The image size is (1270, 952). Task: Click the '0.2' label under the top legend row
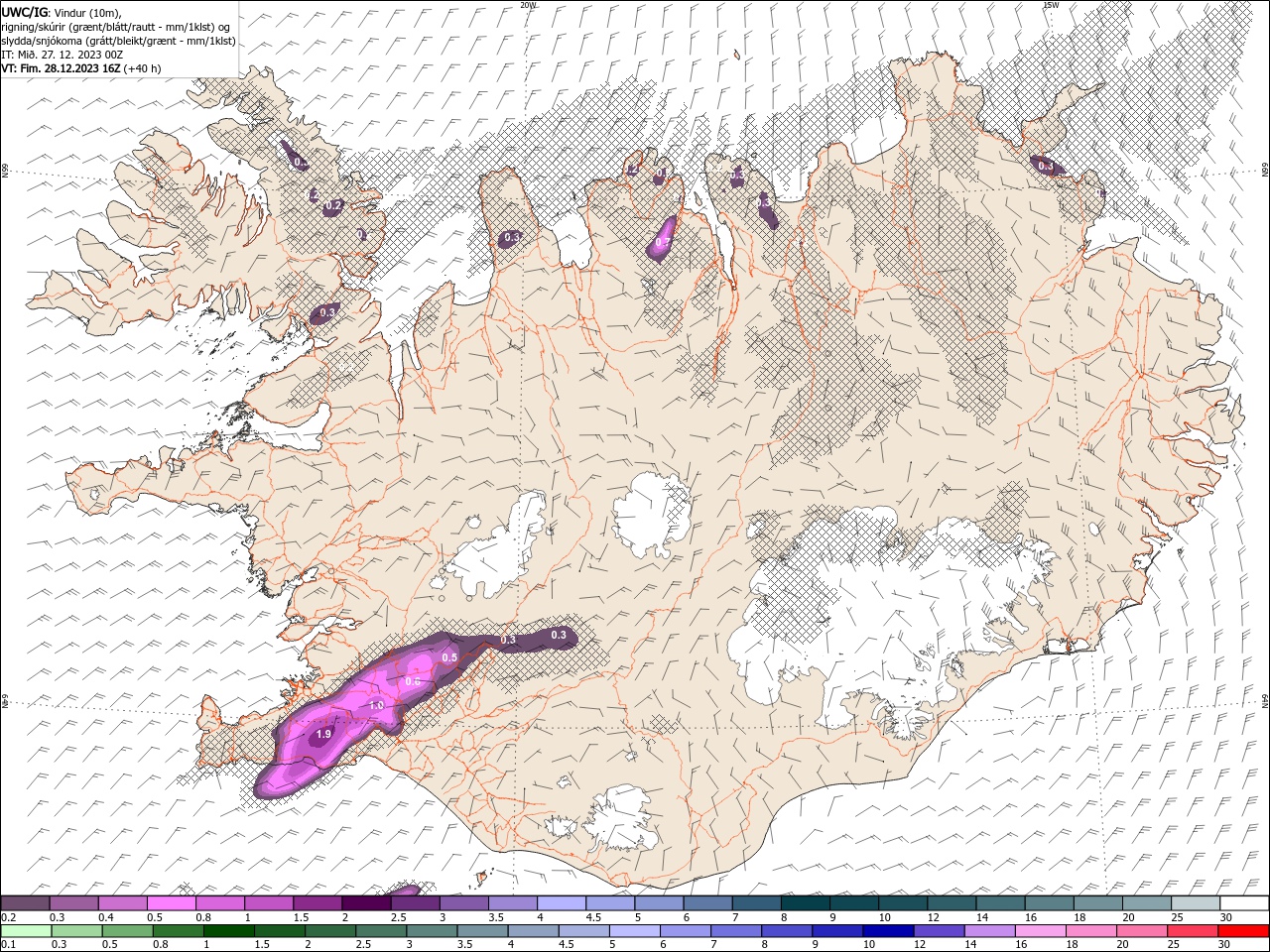8,917
